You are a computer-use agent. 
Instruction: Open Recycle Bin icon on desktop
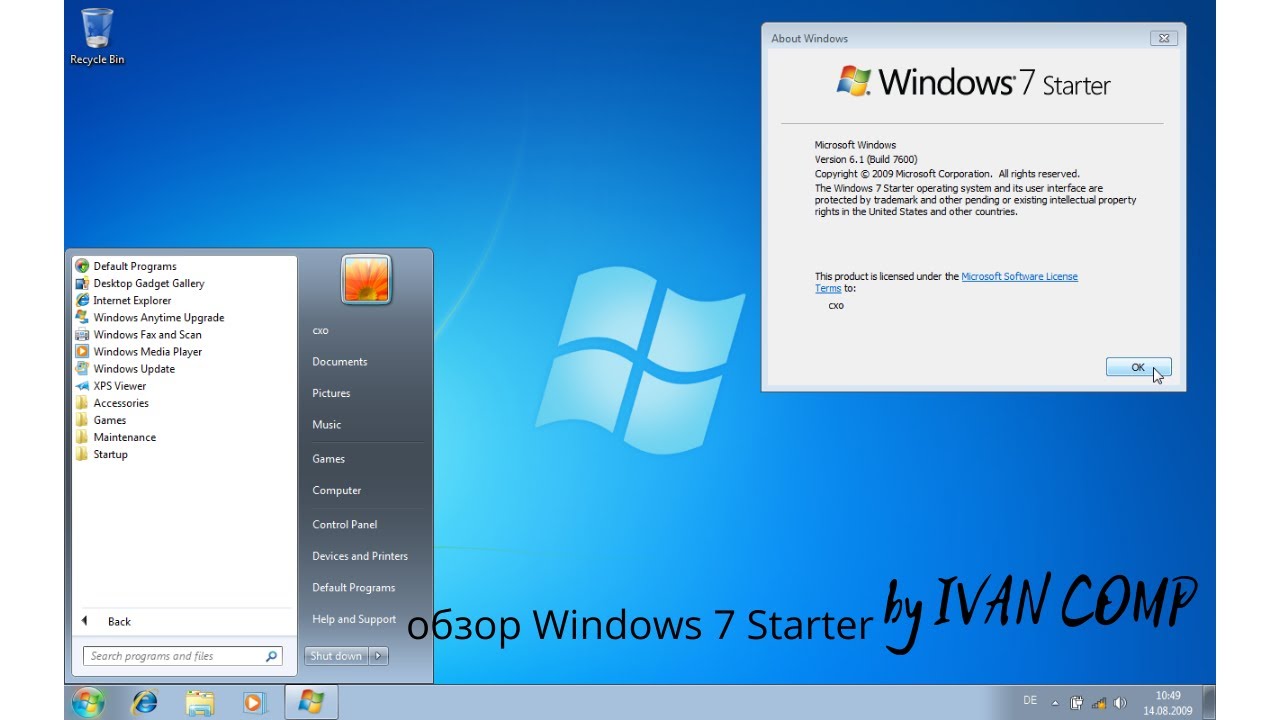click(97, 36)
